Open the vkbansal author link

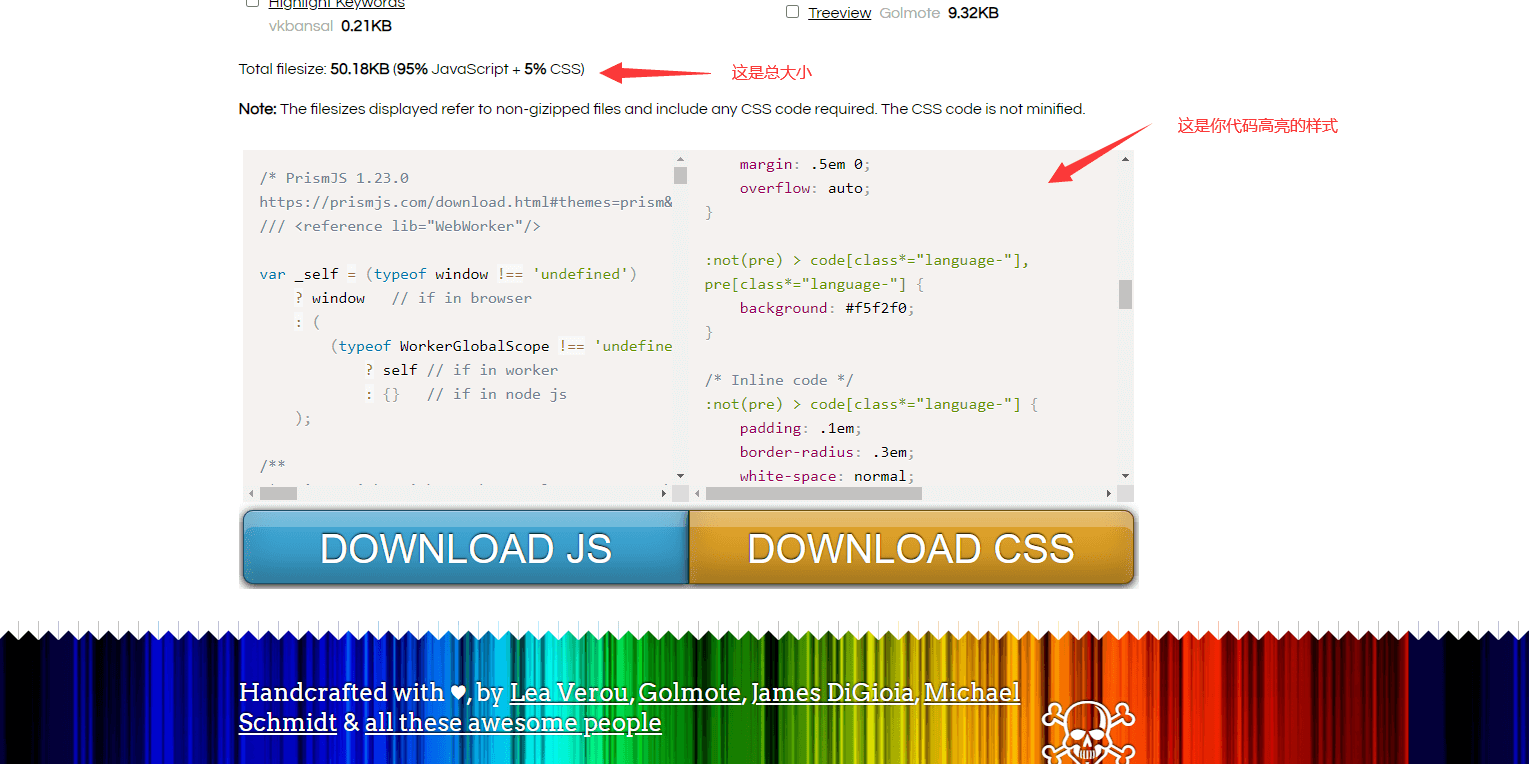301,26
